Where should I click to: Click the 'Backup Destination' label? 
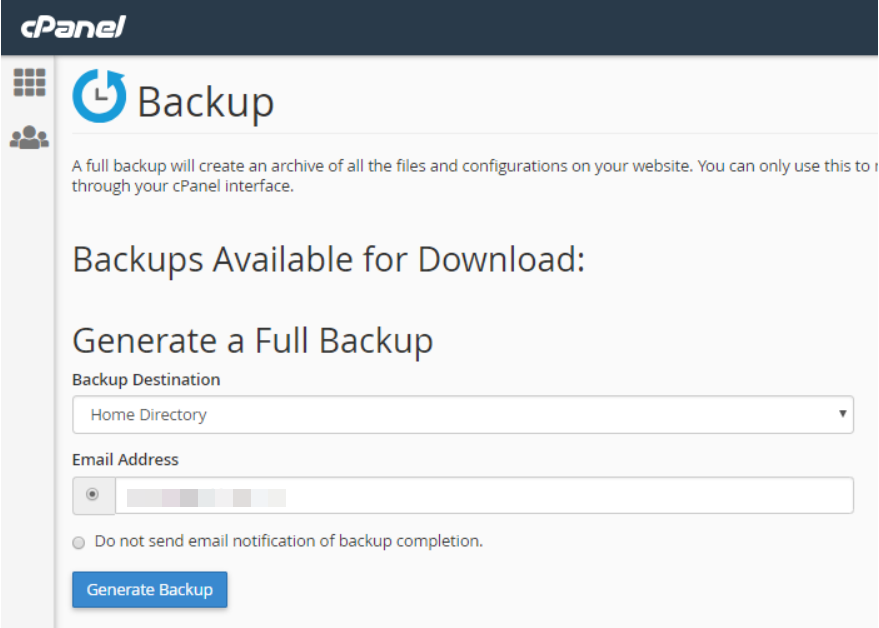pyautogui.click(x=146, y=380)
